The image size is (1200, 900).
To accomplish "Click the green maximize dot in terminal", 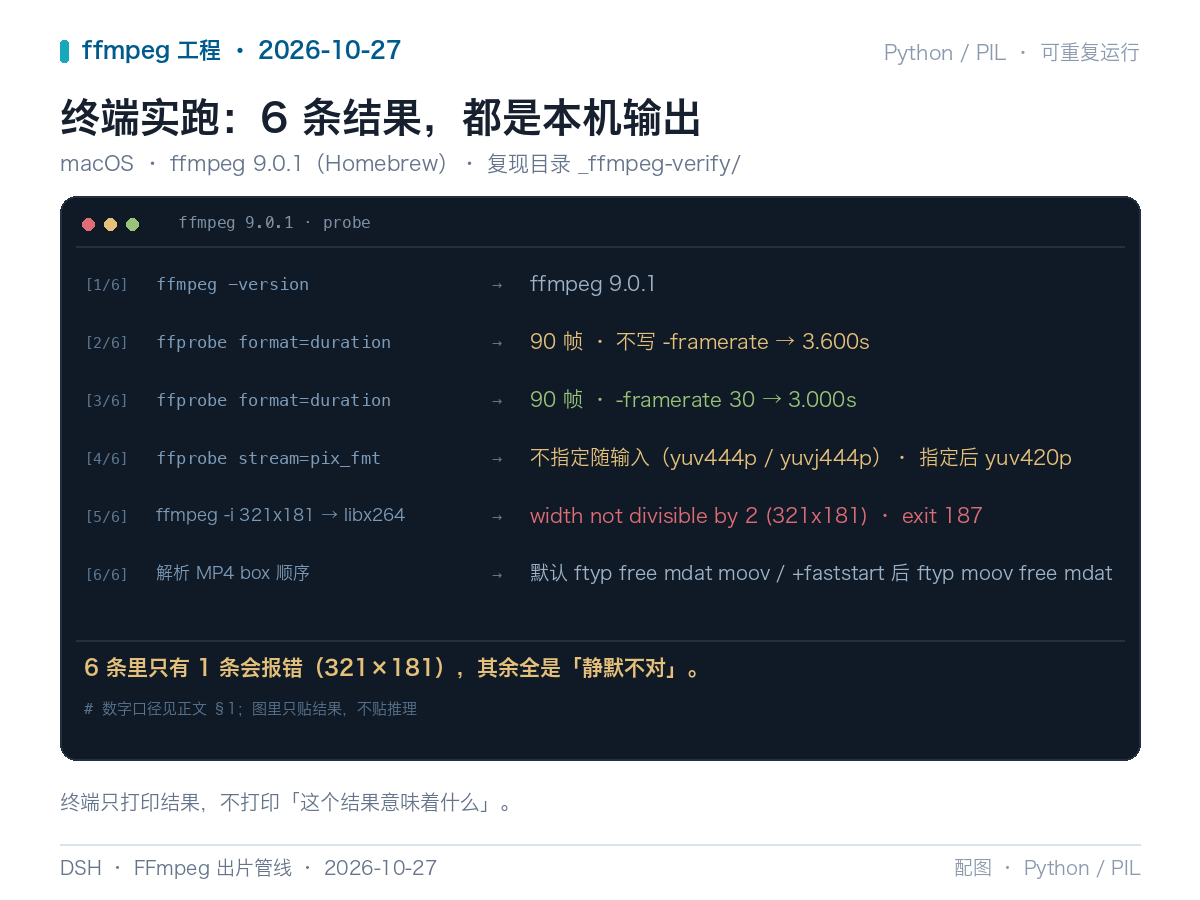I will tap(132, 224).
